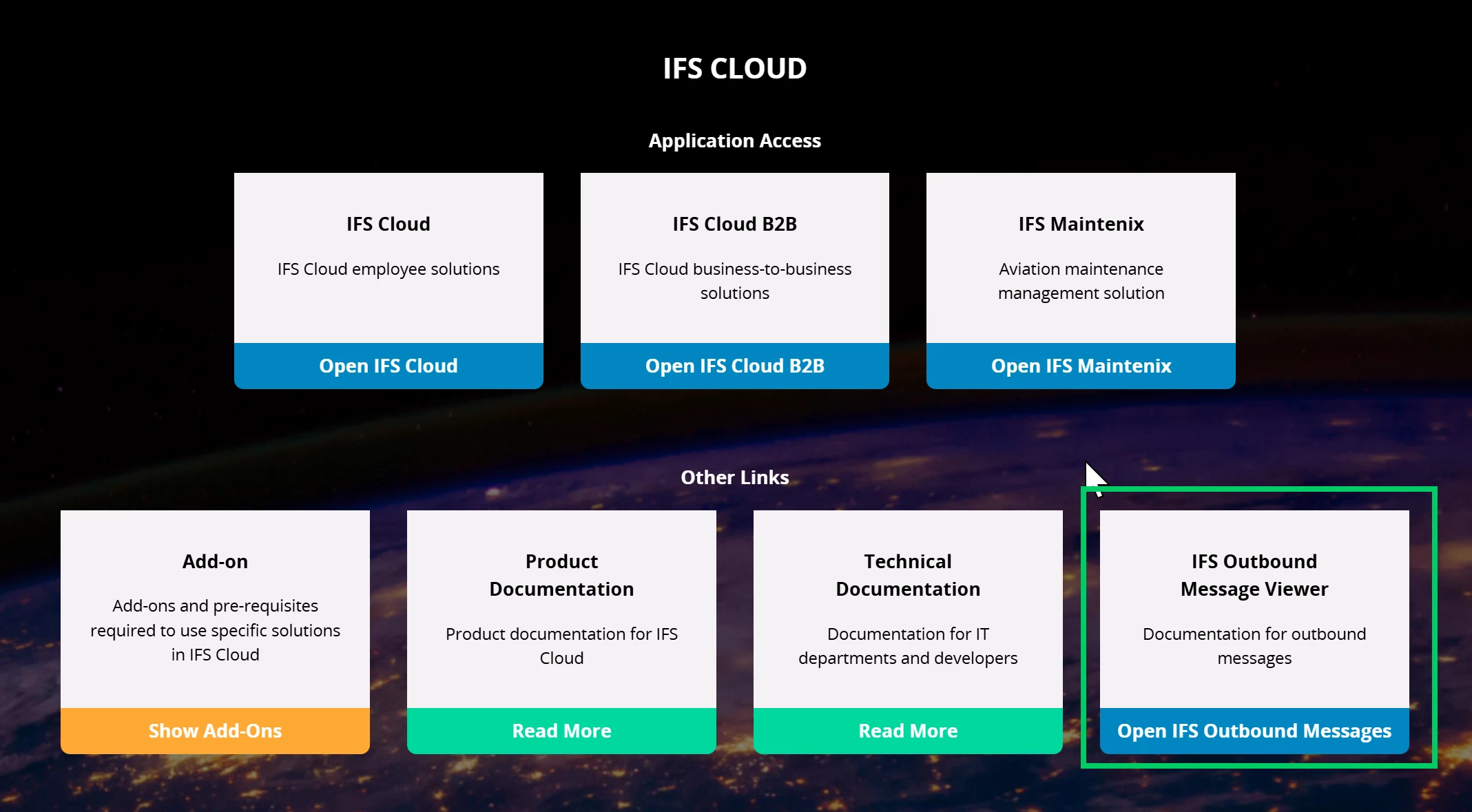Read More about Technical Documentation
Screen dimensions: 1472x812
point(908,731)
